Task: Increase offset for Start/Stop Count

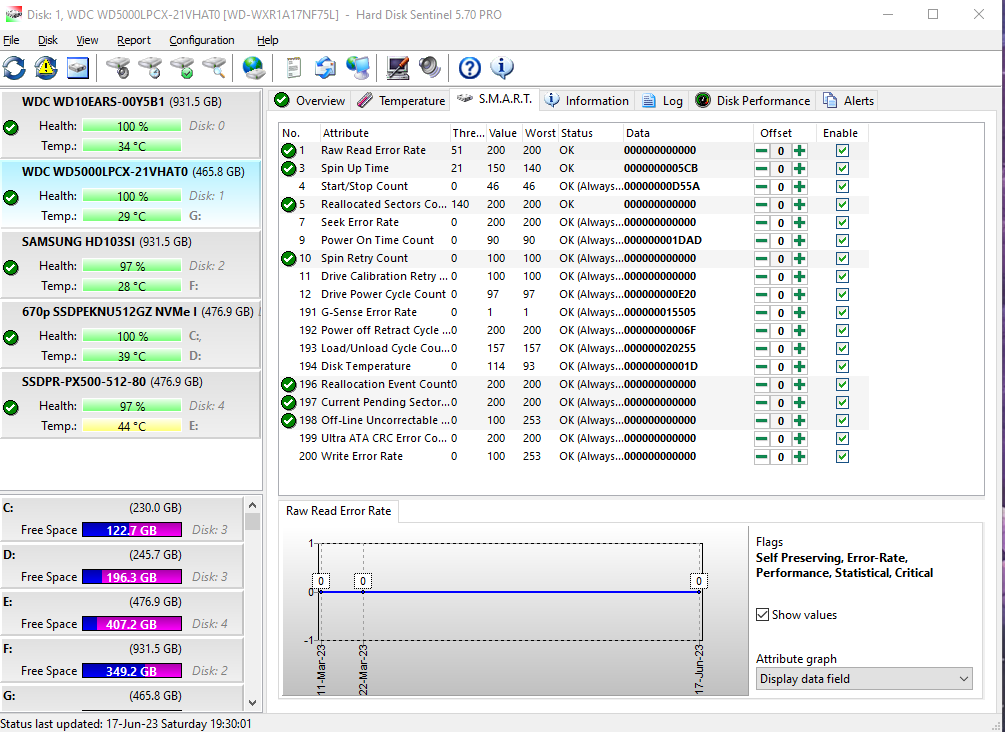Action: pyautogui.click(x=799, y=187)
